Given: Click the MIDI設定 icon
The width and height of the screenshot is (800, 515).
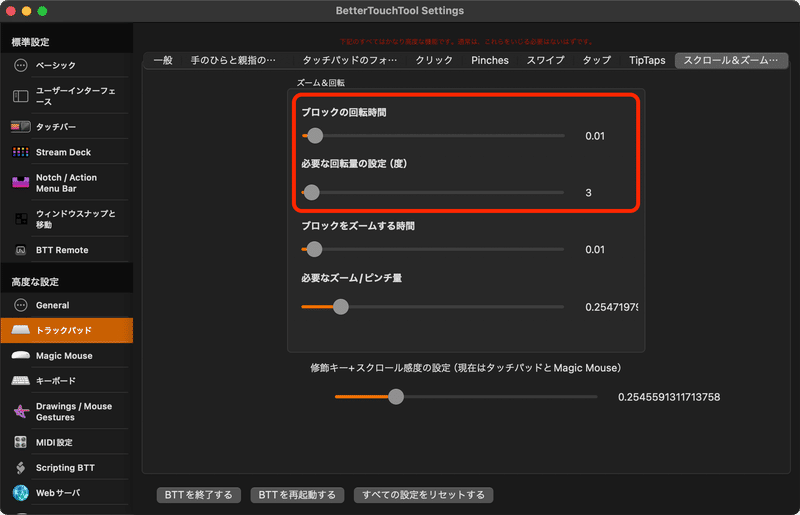Looking at the screenshot, I should 20,442.
